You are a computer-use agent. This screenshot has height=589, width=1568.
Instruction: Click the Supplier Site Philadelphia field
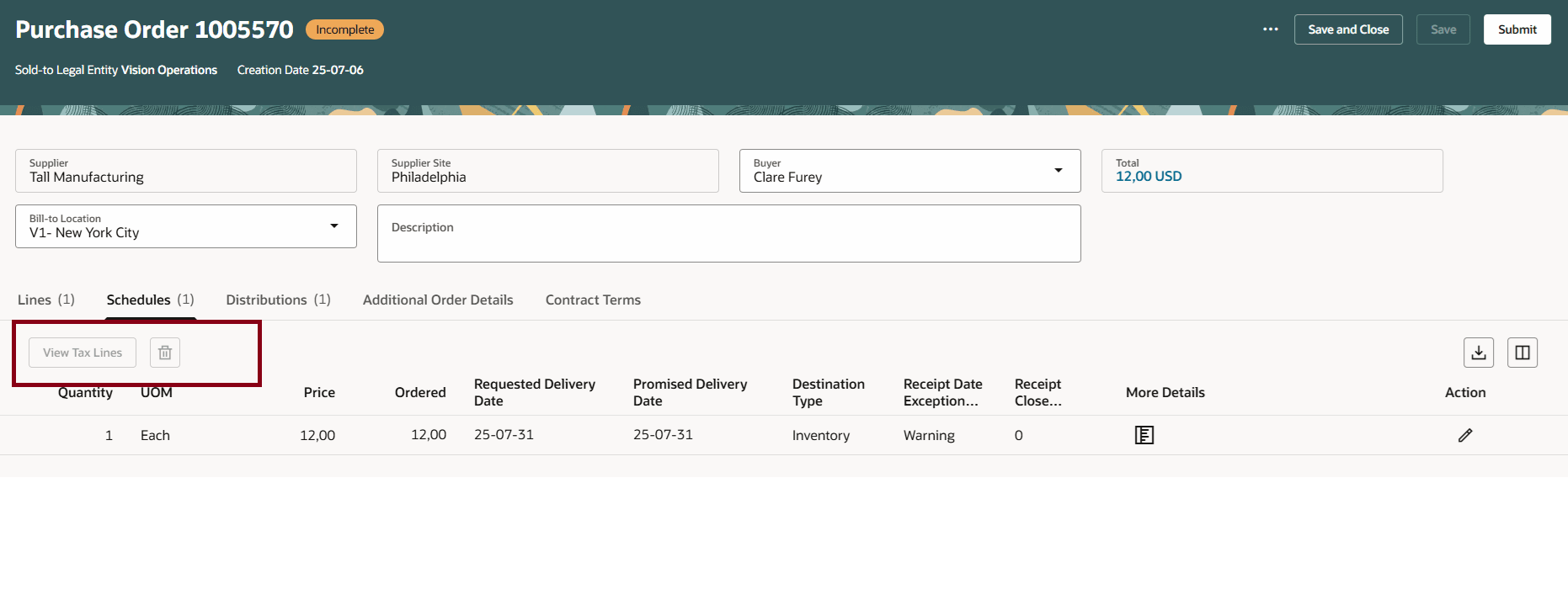click(548, 171)
